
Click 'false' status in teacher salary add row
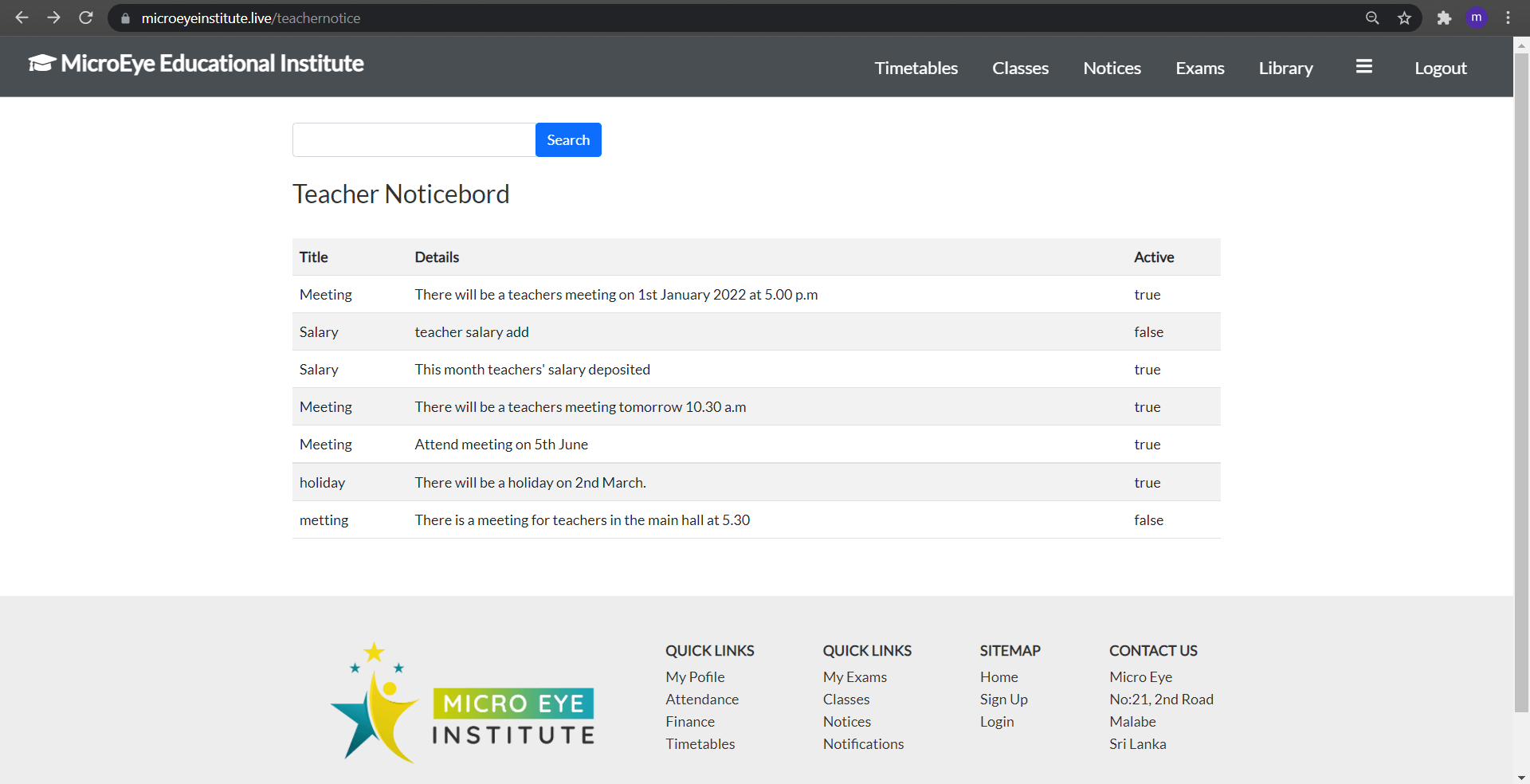[1148, 332]
